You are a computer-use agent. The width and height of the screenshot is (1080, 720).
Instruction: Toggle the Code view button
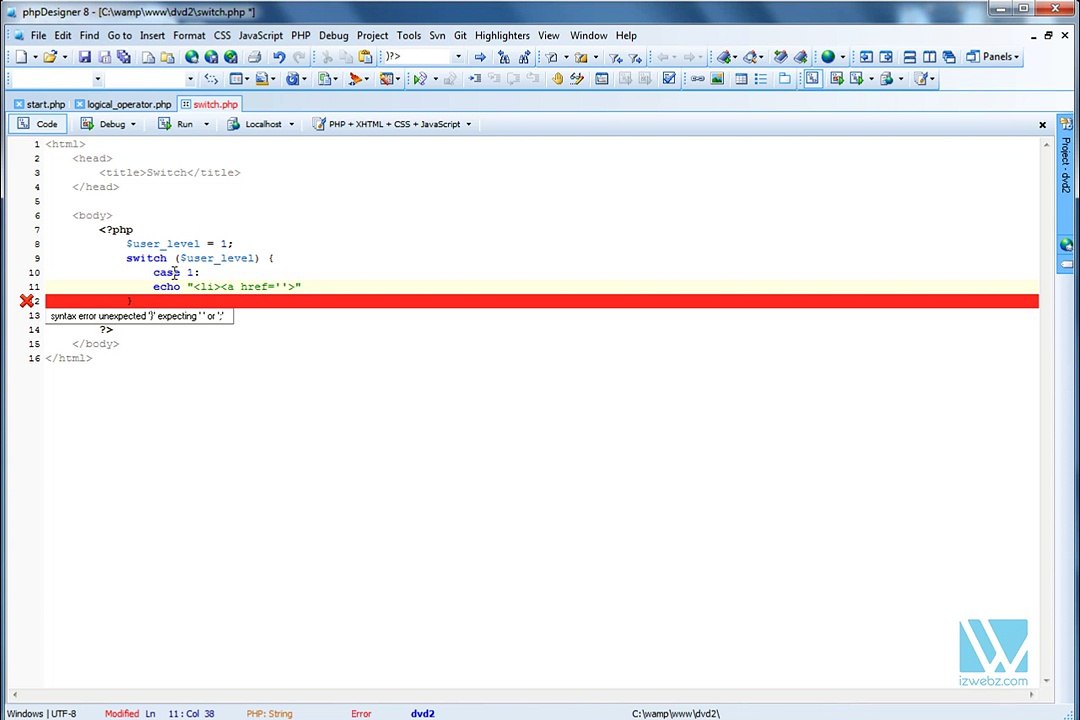click(x=38, y=124)
